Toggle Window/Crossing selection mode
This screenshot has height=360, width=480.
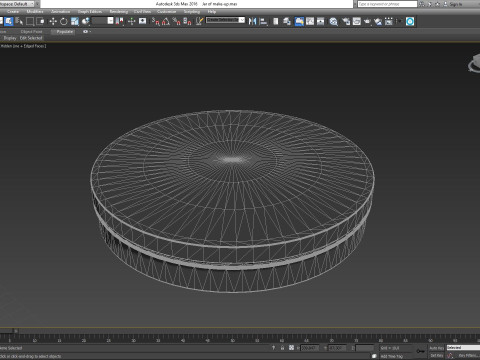[x=40, y=21]
